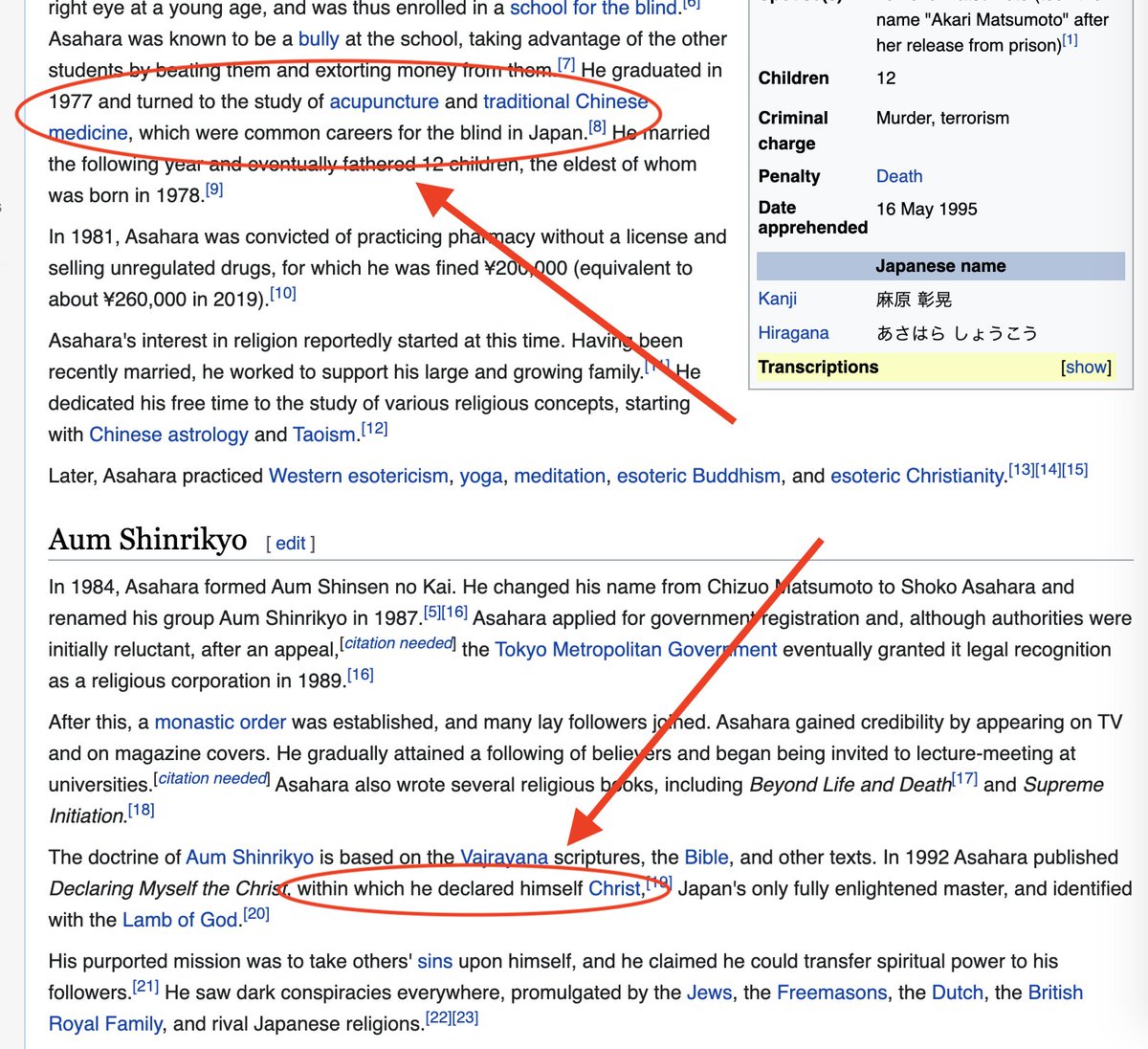
Task: Click 'Murder, terrorism' criminal charge value
Action: (942, 118)
